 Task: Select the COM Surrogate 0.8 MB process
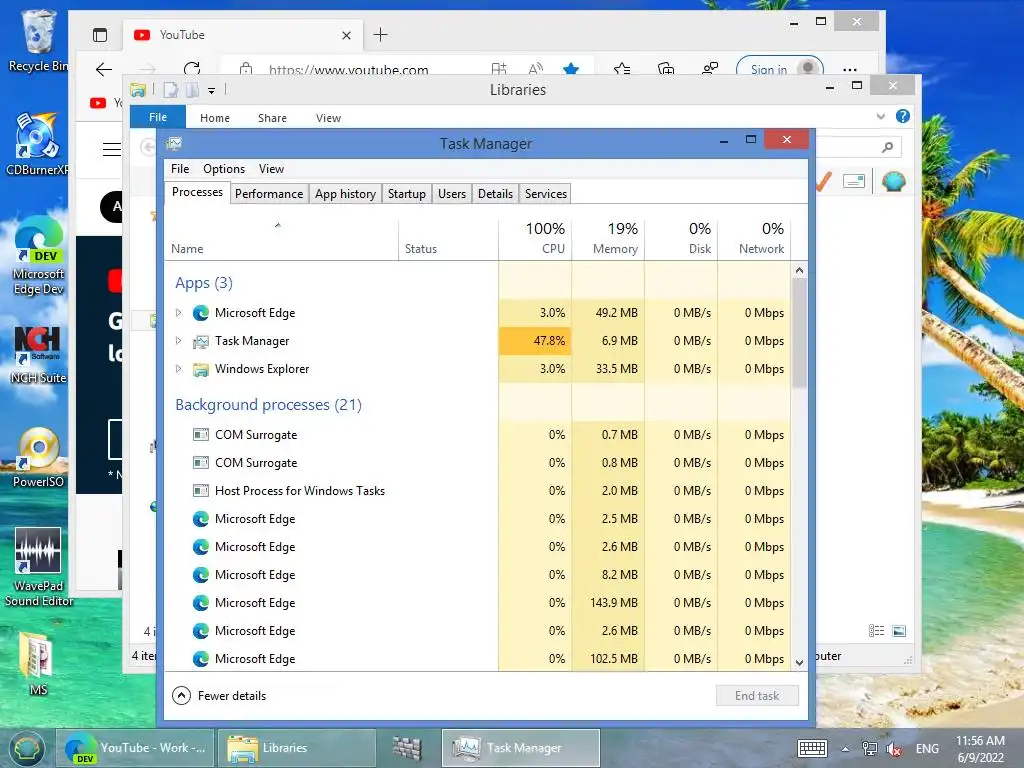[477, 463]
